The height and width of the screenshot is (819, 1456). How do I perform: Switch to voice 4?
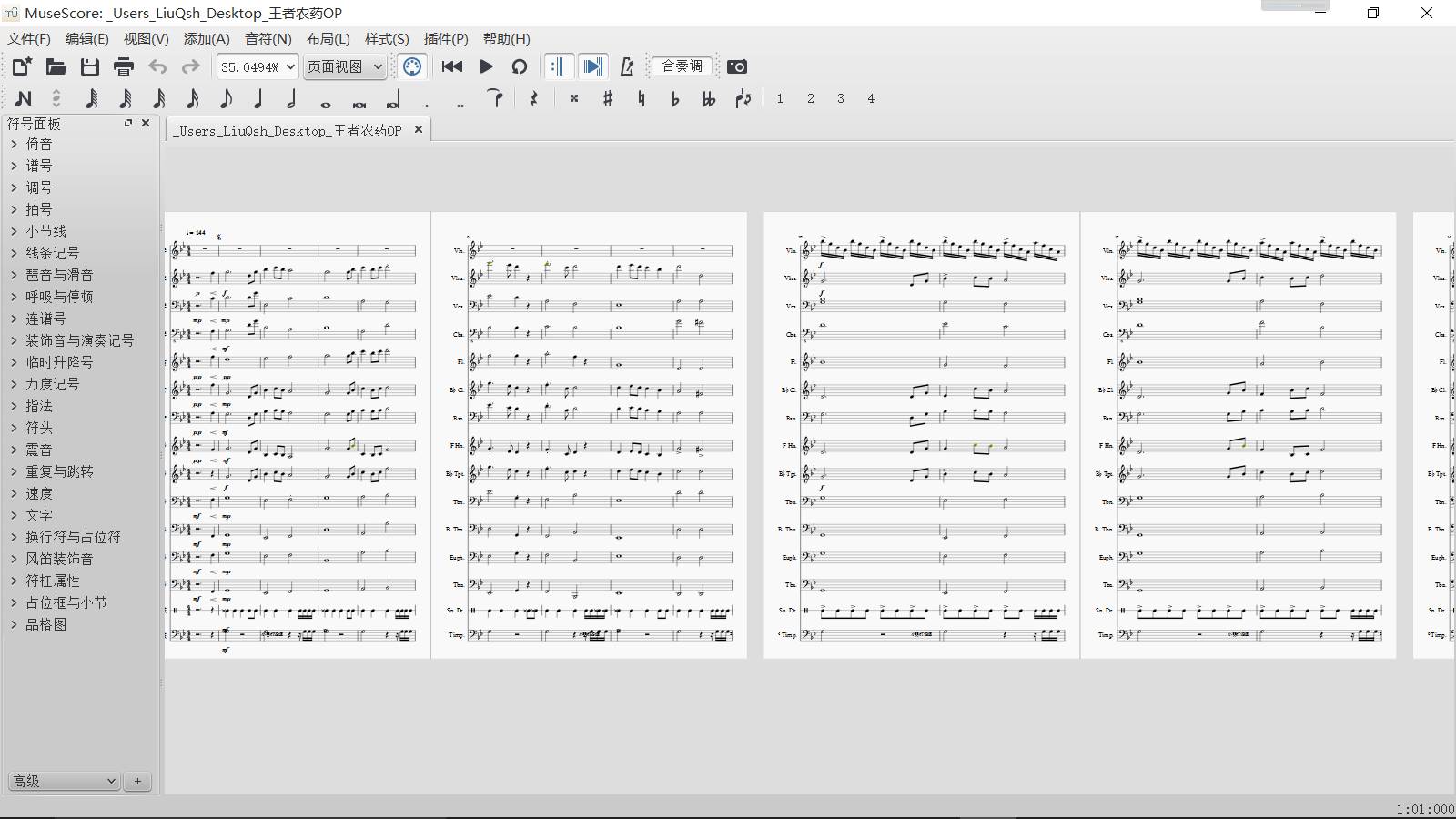click(871, 98)
